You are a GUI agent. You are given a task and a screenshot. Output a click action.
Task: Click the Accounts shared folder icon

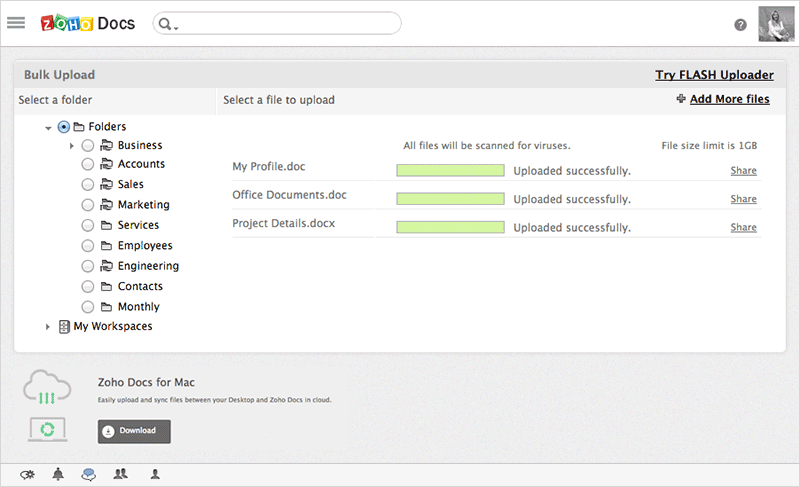click(x=106, y=164)
